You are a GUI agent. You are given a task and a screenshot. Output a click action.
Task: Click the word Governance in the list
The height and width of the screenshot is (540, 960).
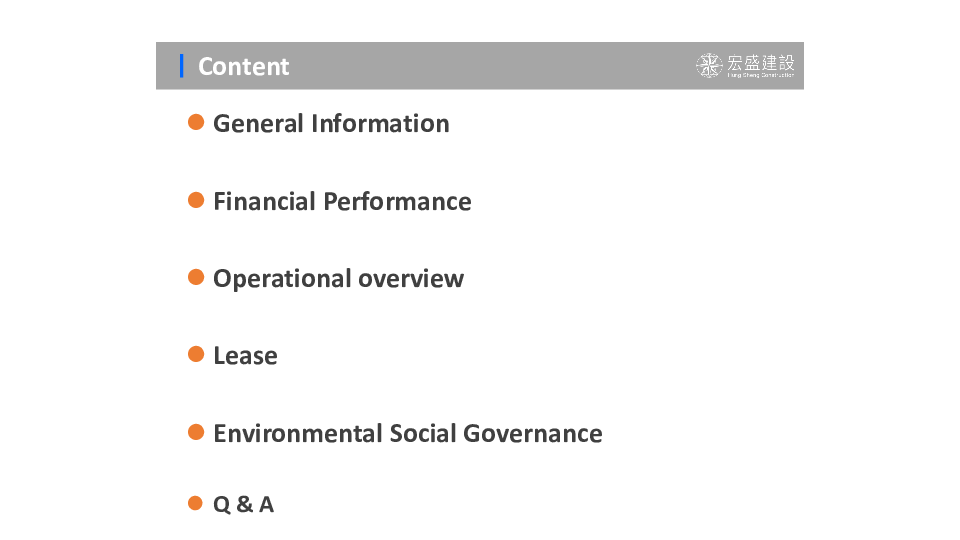(533, 433)
